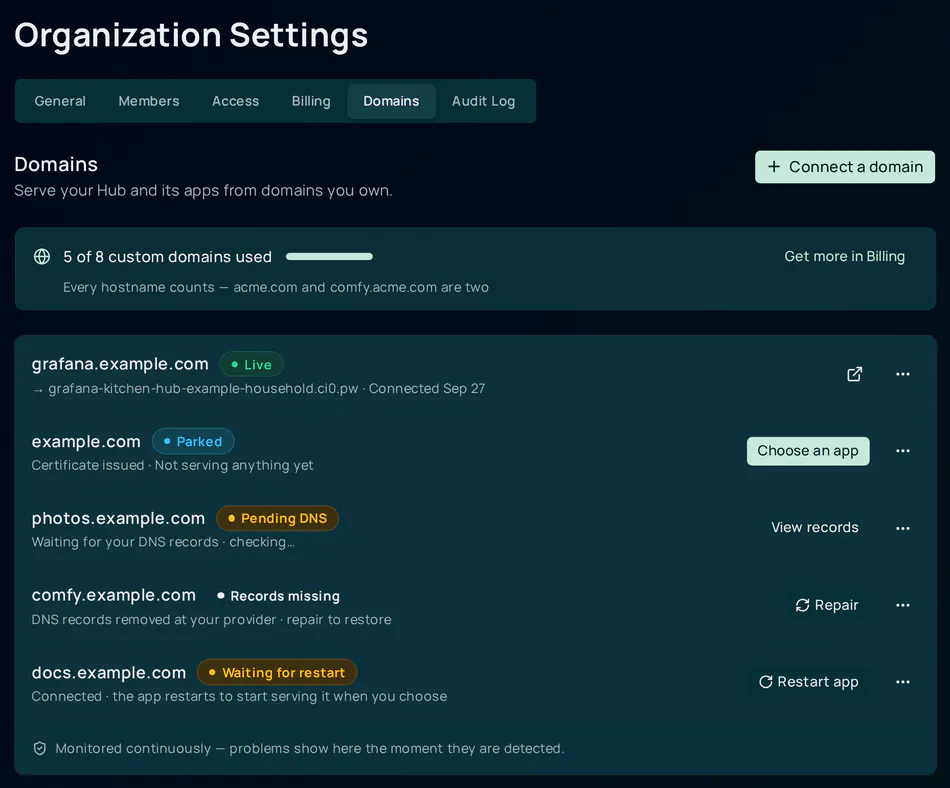Click Repair for comfy.example.com
The width and height of the screenshot is (950, 788).
point(826,605)
